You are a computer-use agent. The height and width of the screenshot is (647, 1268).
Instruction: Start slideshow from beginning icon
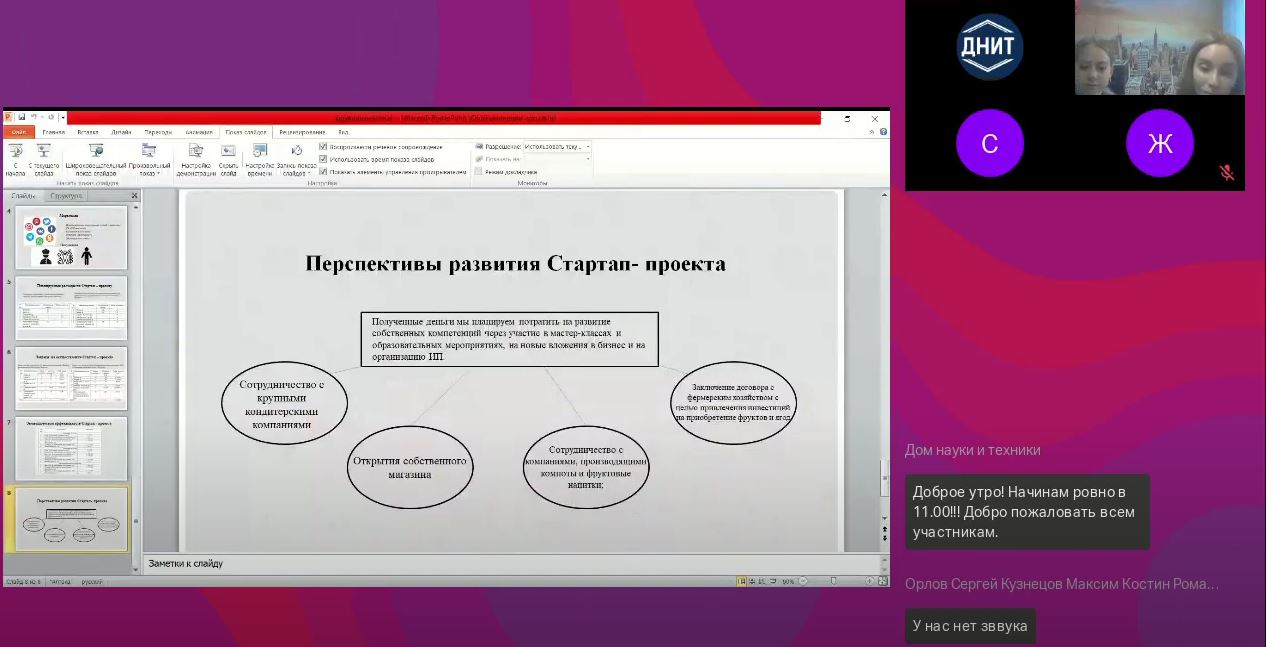(x=15, y=151)
